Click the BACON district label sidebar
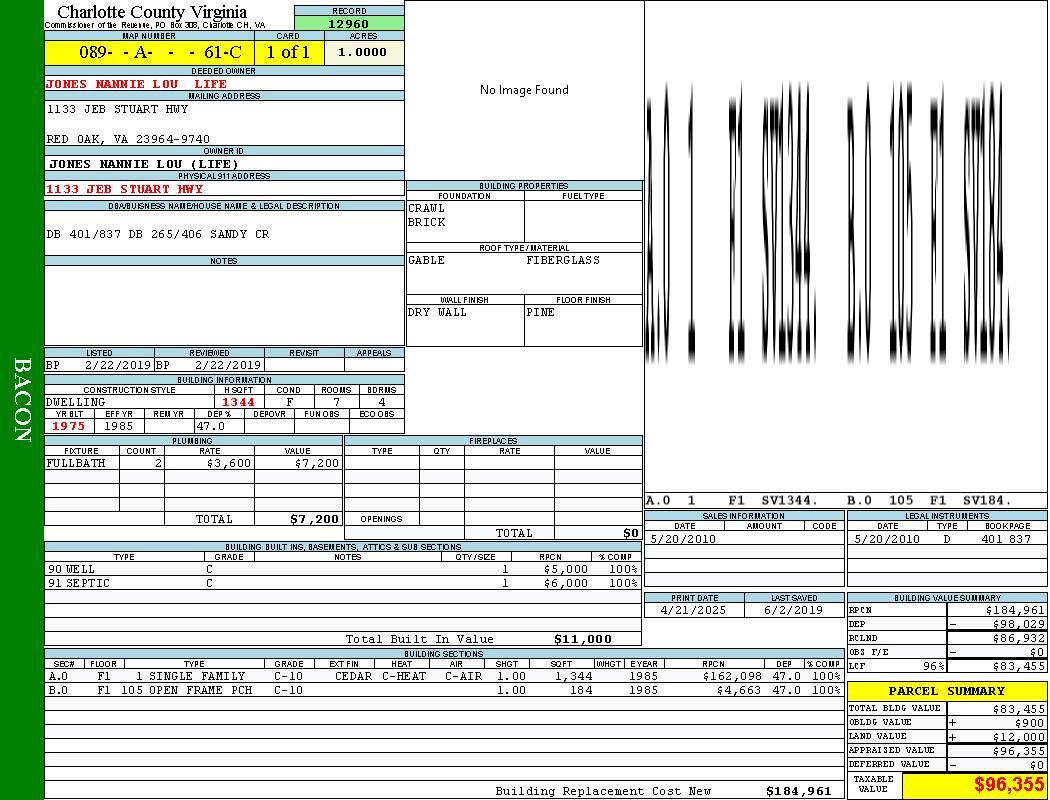The image size is (1050, 800). pyautogui.click(x=22, y=400)
